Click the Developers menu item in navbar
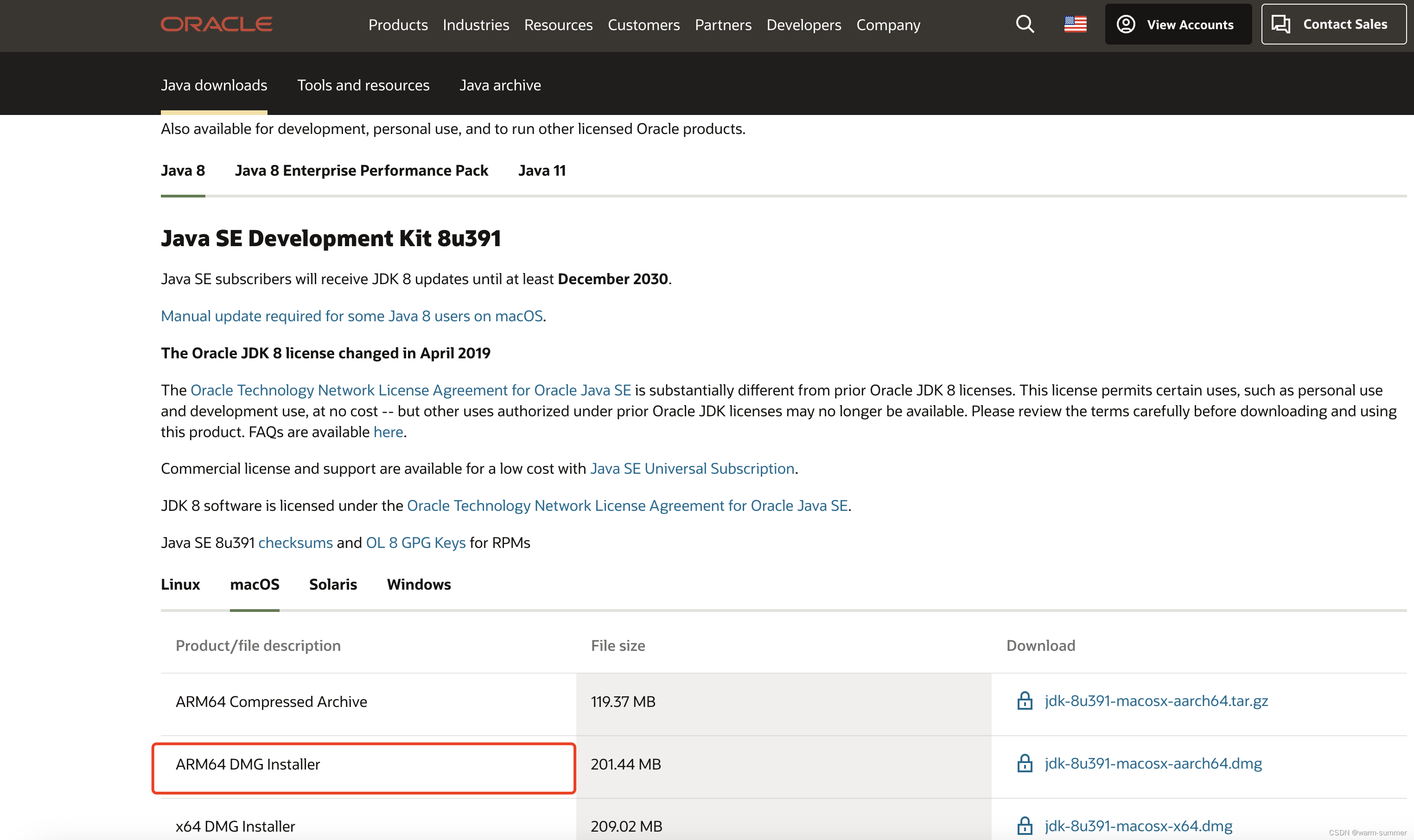1414x840 pixels. pyautogui.click(x=804, y=24)
